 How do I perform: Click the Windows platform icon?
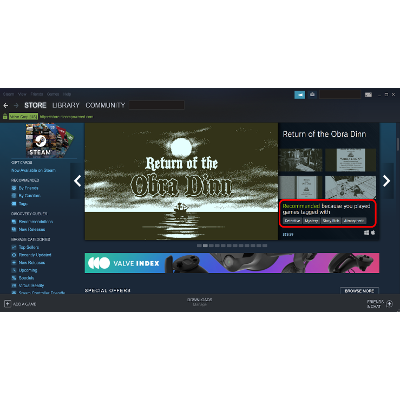(366, 233)
